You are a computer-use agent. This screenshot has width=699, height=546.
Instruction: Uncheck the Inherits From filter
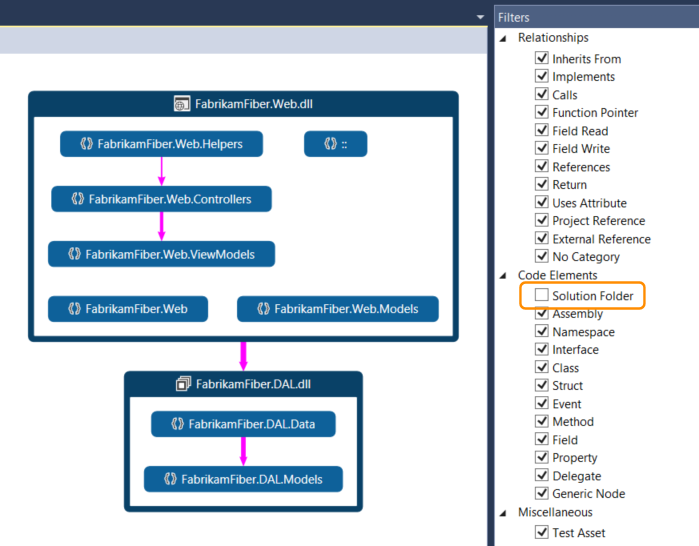click(542, 59)
